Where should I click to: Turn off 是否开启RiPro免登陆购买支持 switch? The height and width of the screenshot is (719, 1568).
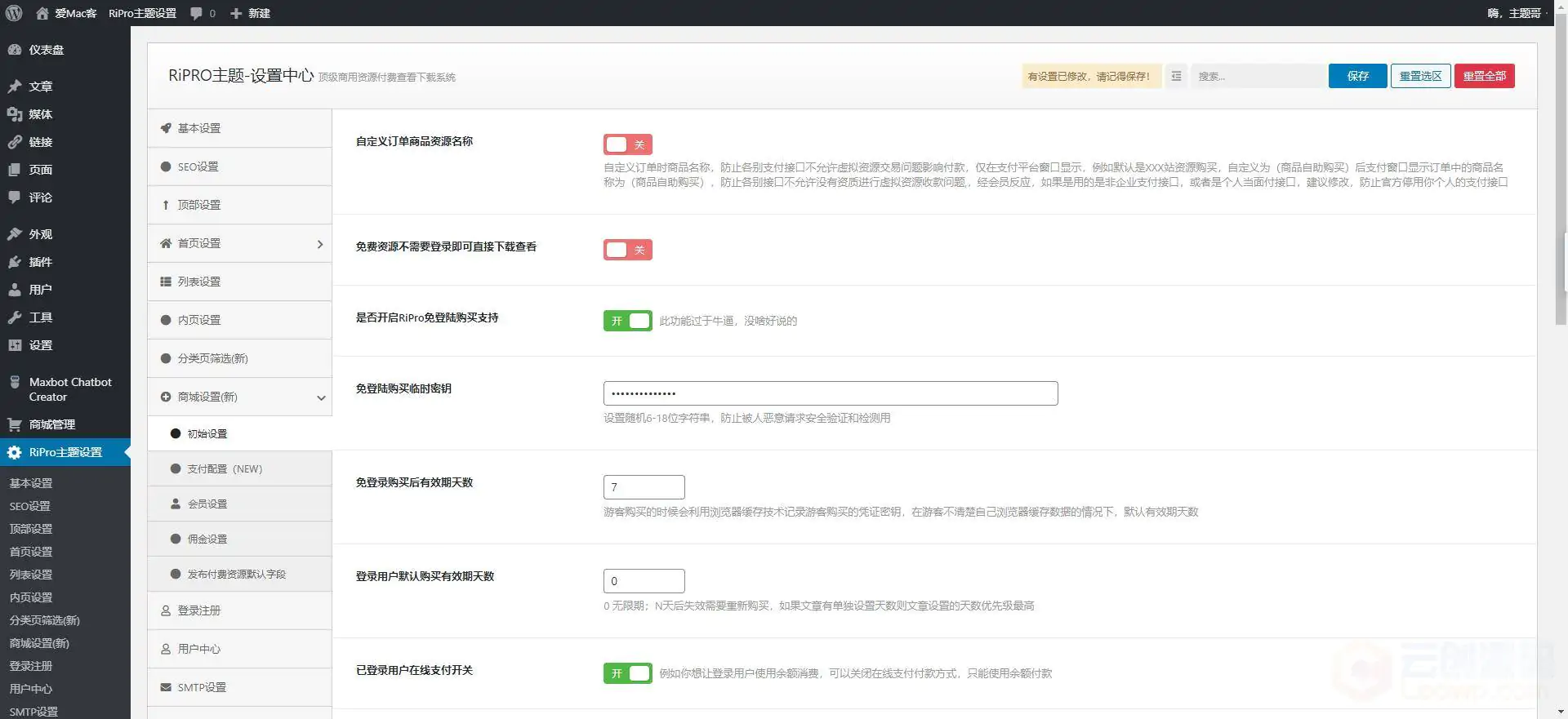627,321
